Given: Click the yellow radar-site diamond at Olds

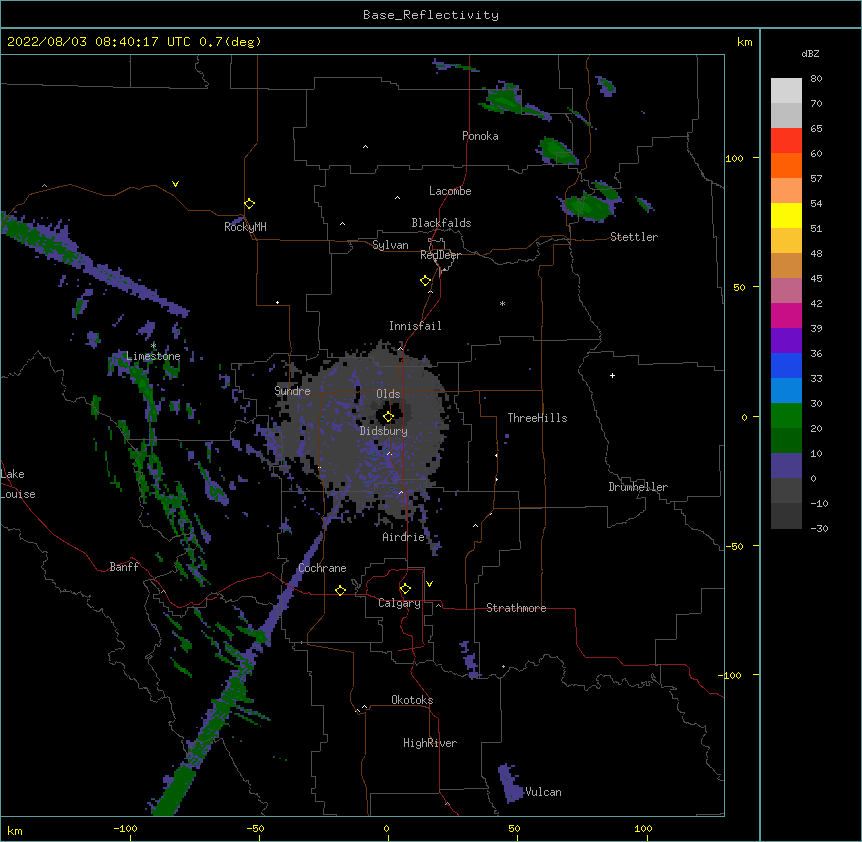Looking at the screenshot, I should (388, 416).
